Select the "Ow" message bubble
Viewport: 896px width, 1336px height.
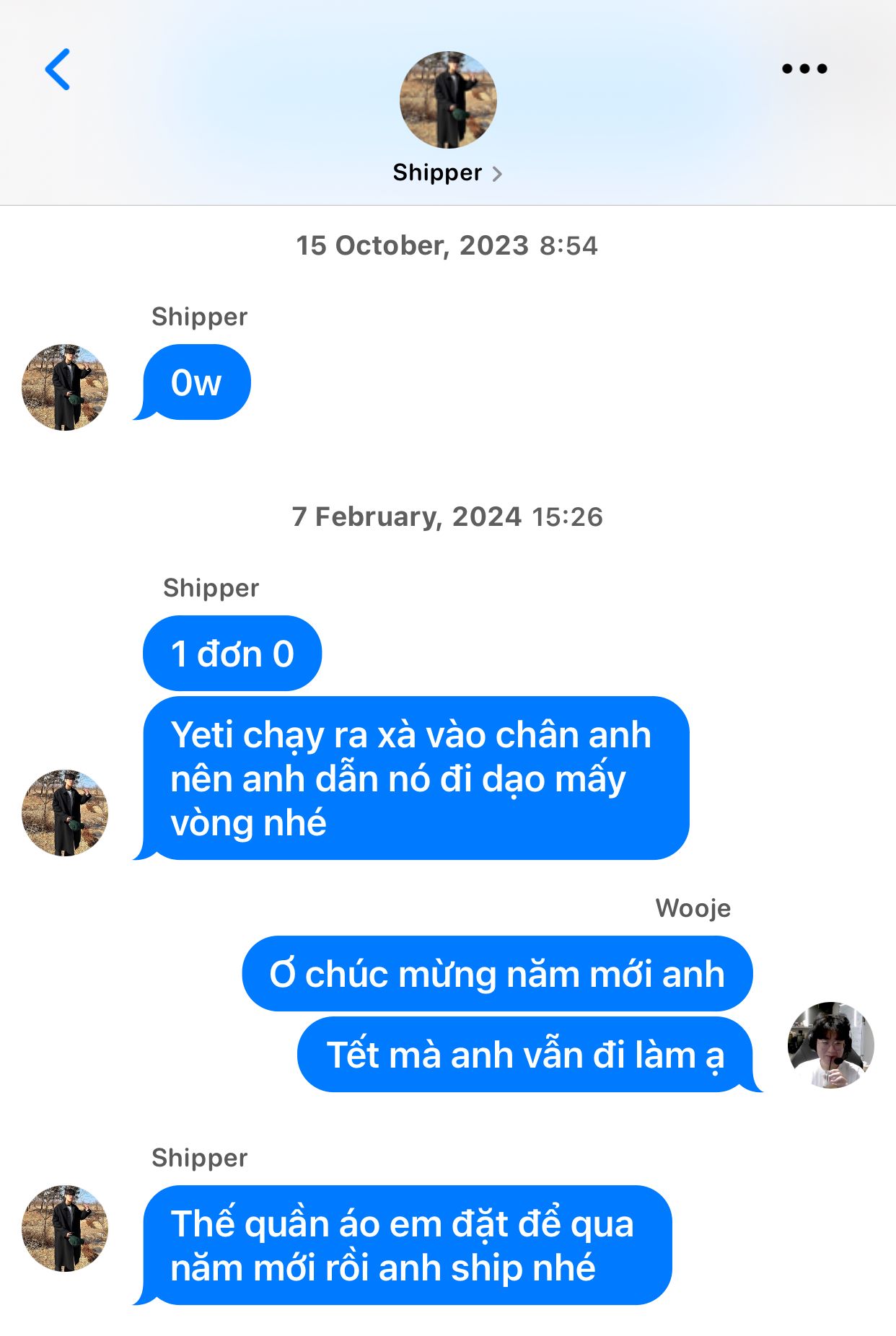pyautogui.click(x=196, y=382)
